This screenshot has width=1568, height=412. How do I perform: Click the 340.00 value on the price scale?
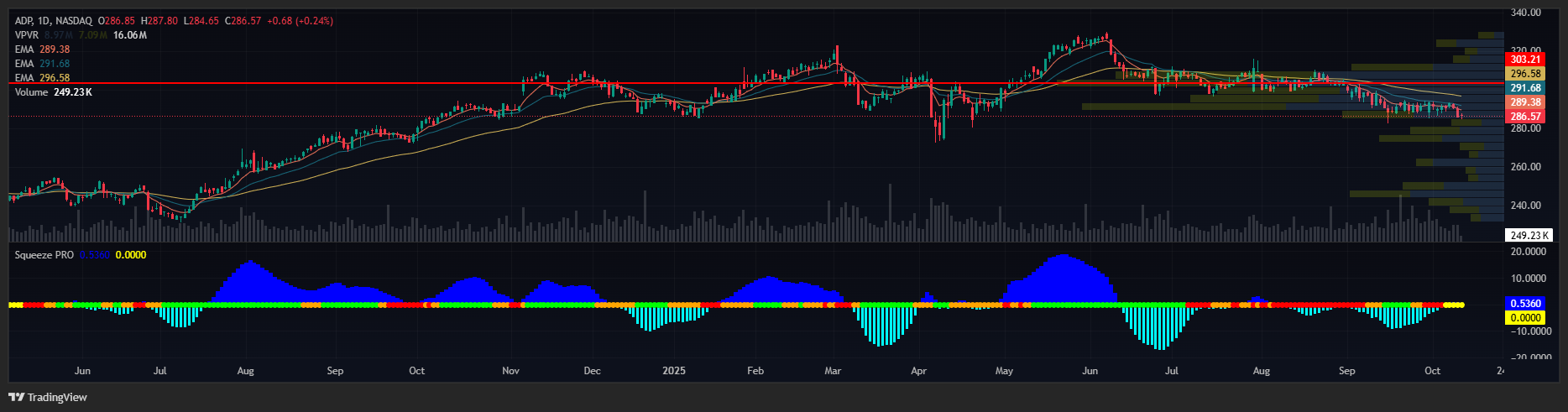click(x=1525, y=13)
